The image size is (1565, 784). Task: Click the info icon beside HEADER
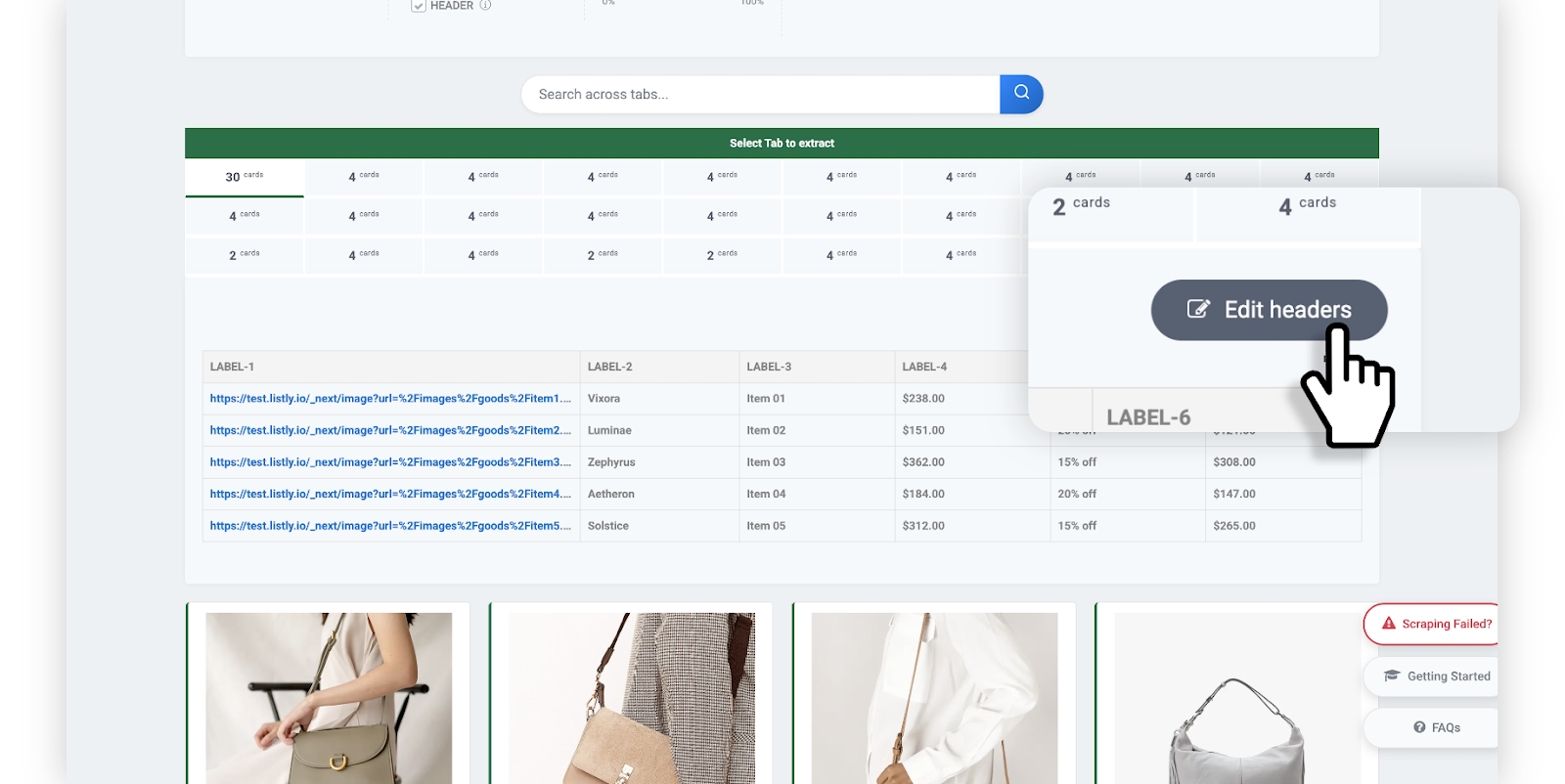pos(485,5)
